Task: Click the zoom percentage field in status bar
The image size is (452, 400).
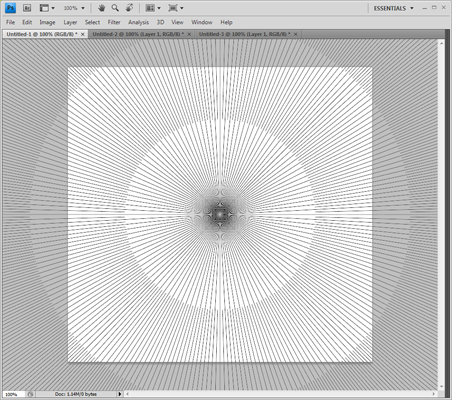Action: 13,394
